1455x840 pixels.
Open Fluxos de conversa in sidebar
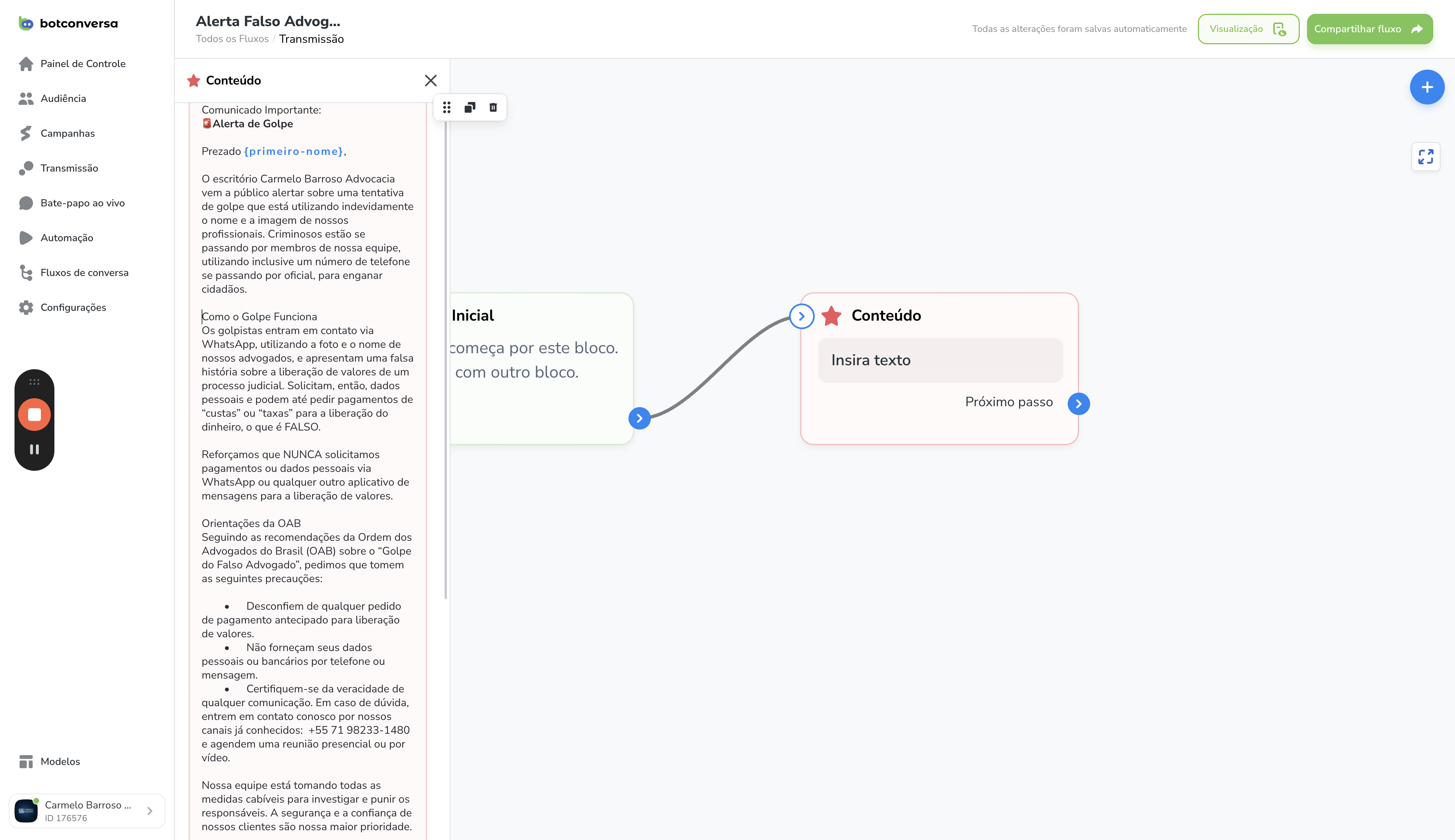[x=84, y=273]
